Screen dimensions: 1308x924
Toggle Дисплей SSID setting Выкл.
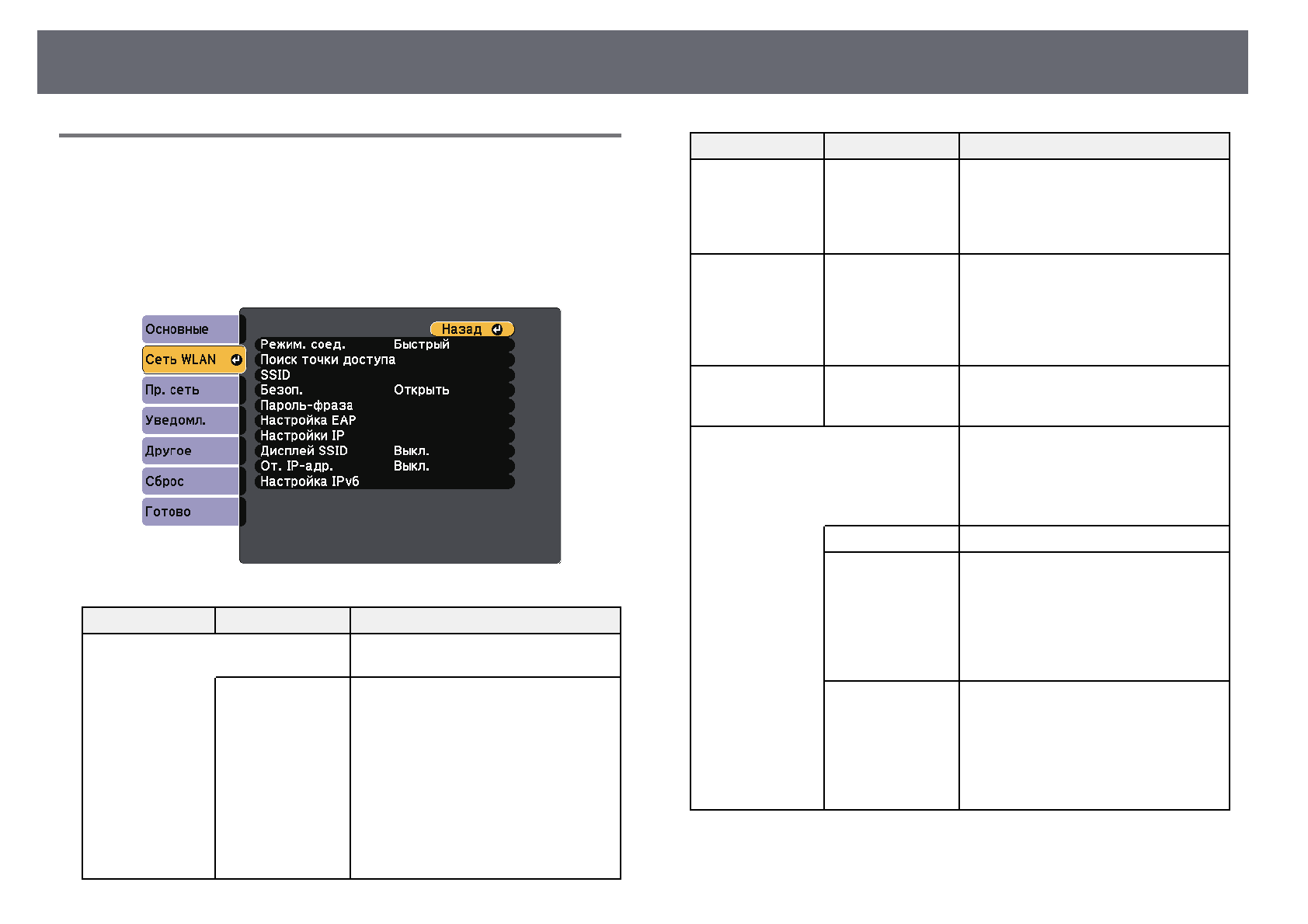pyautogui.click(x=411, y=451)
